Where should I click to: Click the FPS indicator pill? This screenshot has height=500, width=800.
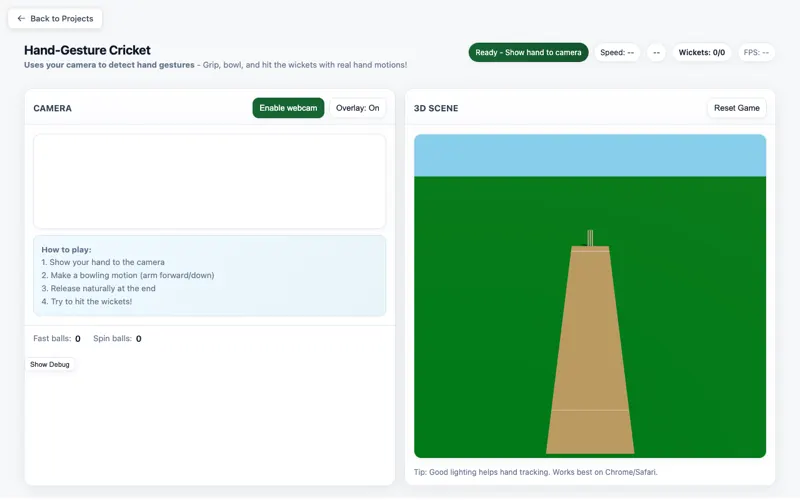pyautogui.click(x=756, y=52)
